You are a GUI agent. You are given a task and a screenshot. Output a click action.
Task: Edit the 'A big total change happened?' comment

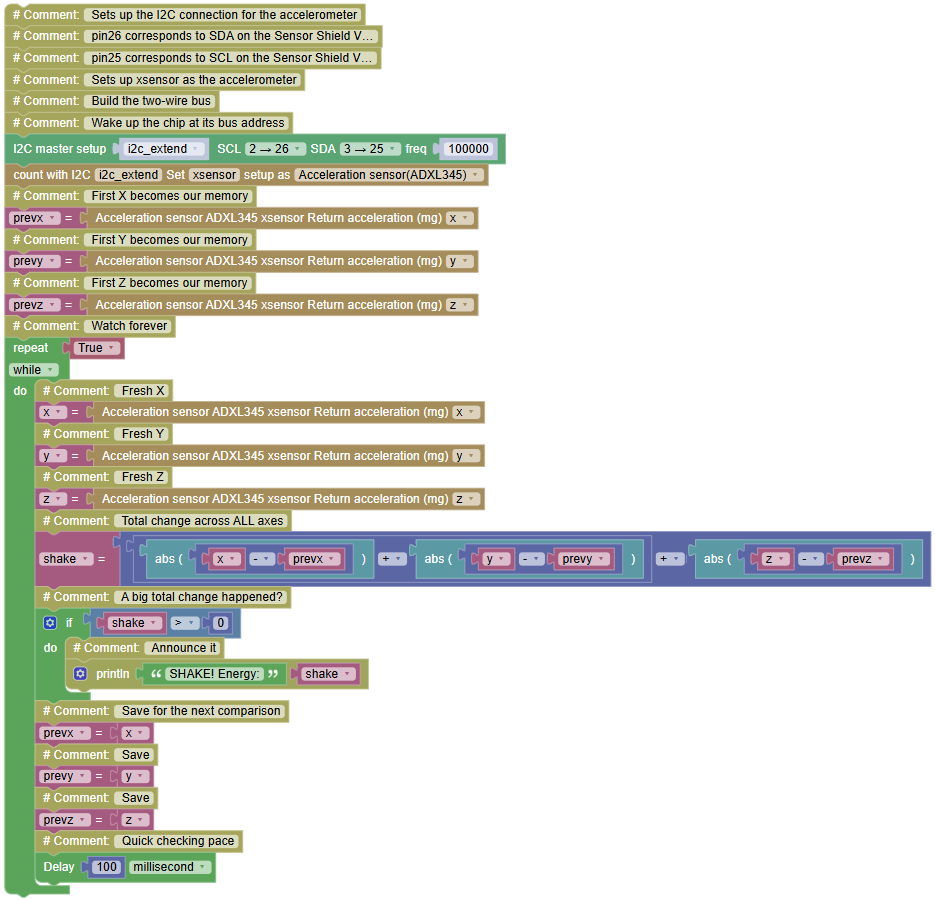point(202,598)
